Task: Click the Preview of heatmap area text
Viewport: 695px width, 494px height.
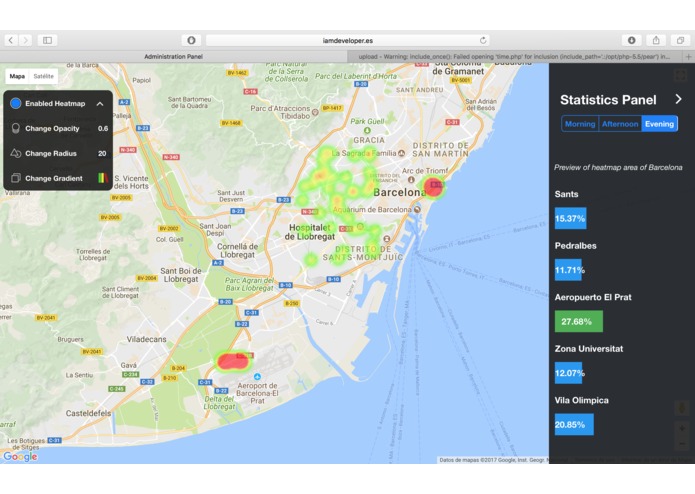Action: pos(618,167)
